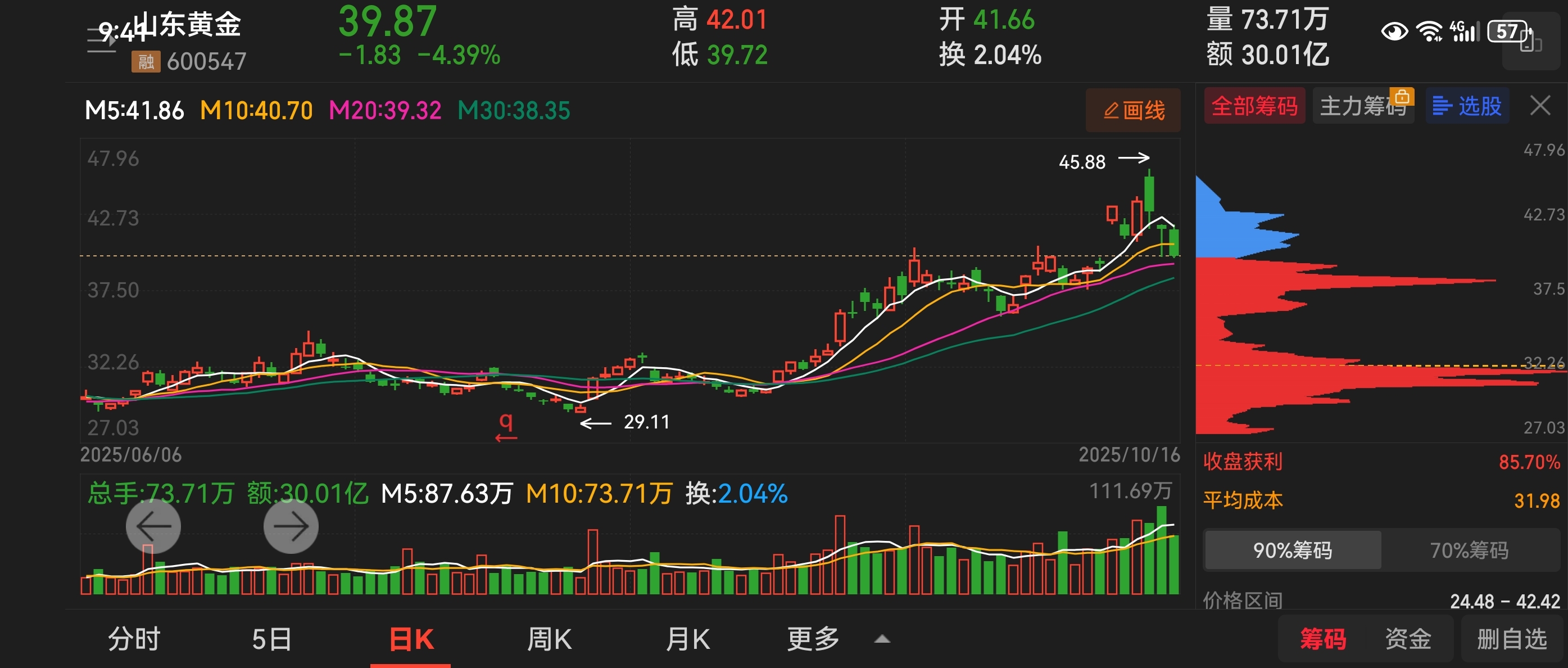Tap the 画线 draw line pencil button

tap(1132, 110)
